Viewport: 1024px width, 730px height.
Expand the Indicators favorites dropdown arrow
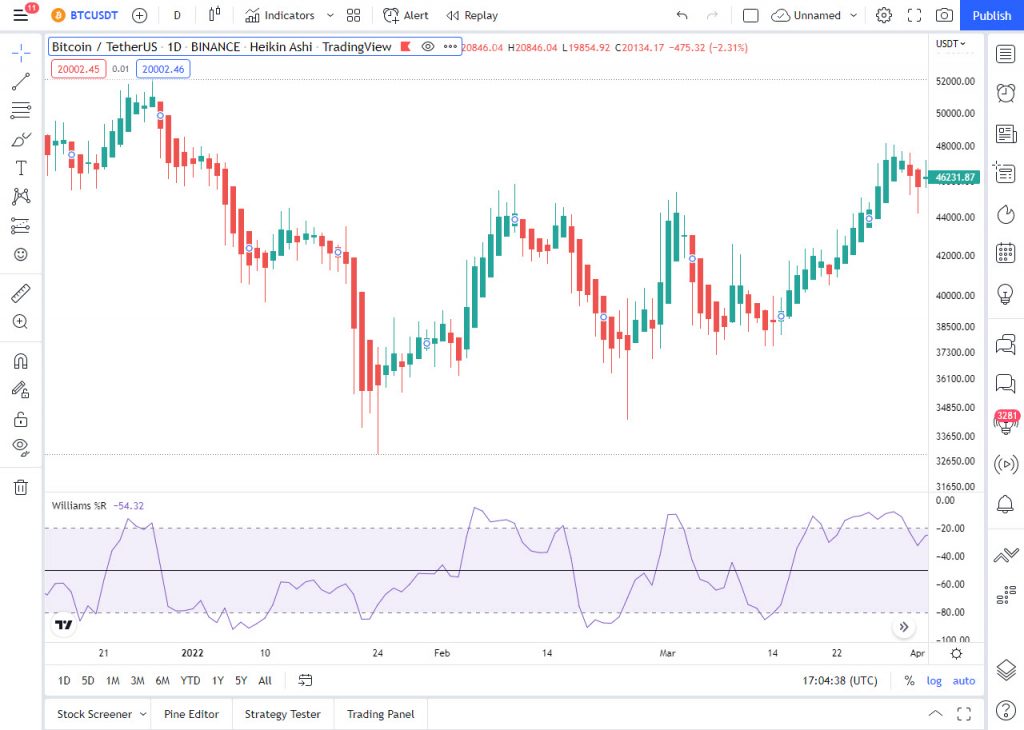click(x=330, y=15)
